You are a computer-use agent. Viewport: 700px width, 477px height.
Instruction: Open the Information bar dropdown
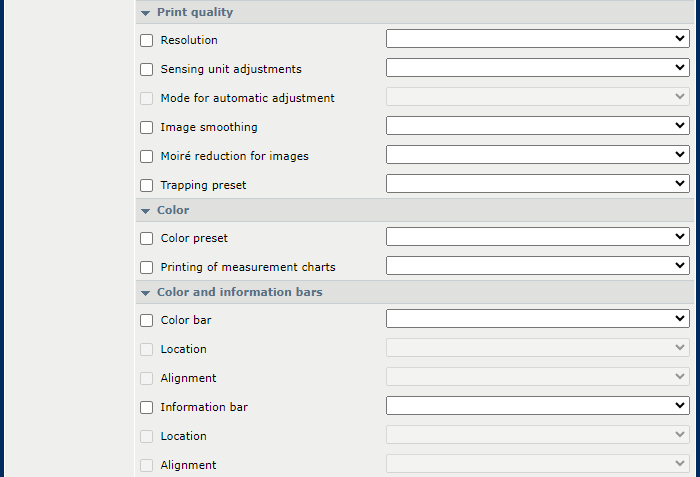(538, 406)
